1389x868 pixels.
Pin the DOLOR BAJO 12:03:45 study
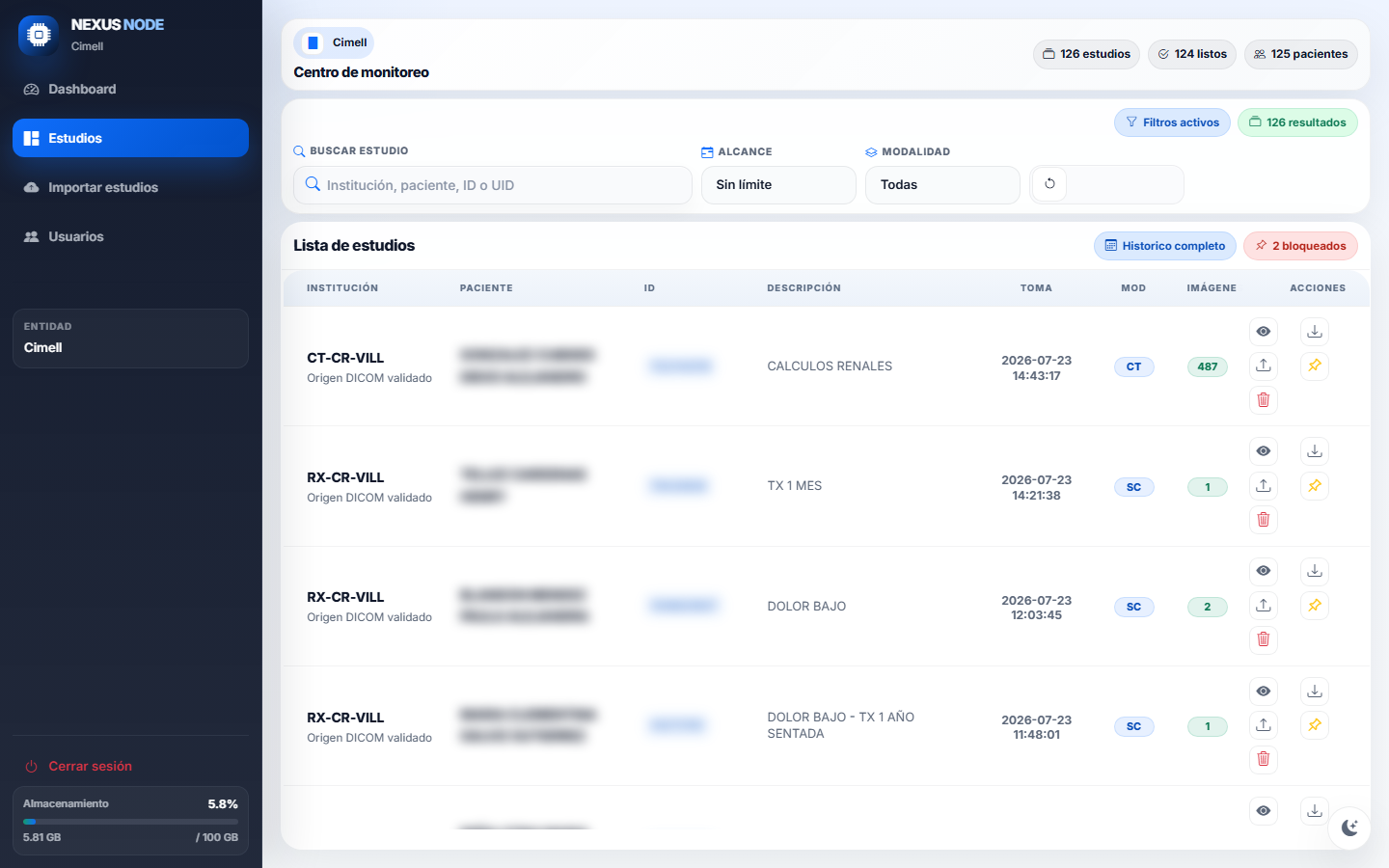pyautogui.click(x=1315, y=605)
